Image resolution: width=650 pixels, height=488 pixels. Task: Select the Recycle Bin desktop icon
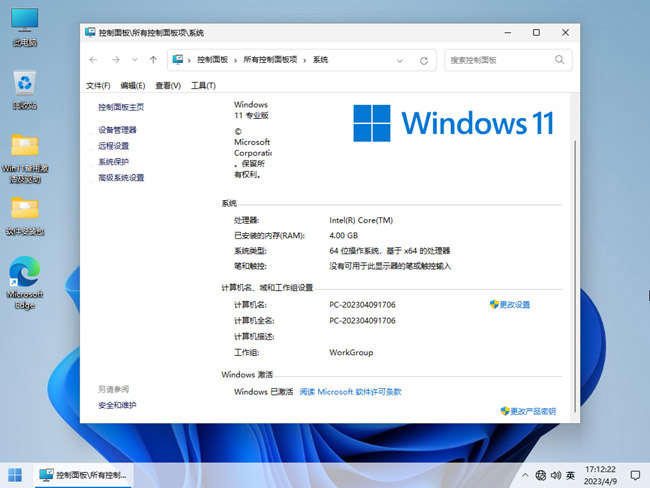25,90
